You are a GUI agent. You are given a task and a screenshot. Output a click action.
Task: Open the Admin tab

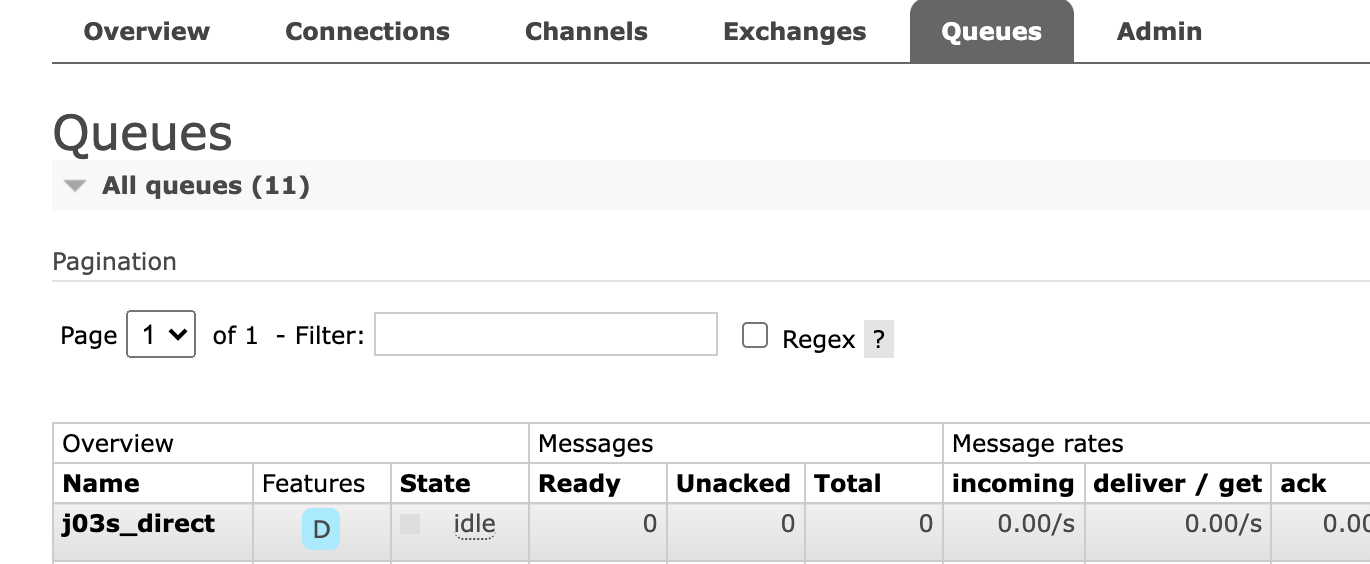[1159, 31]
